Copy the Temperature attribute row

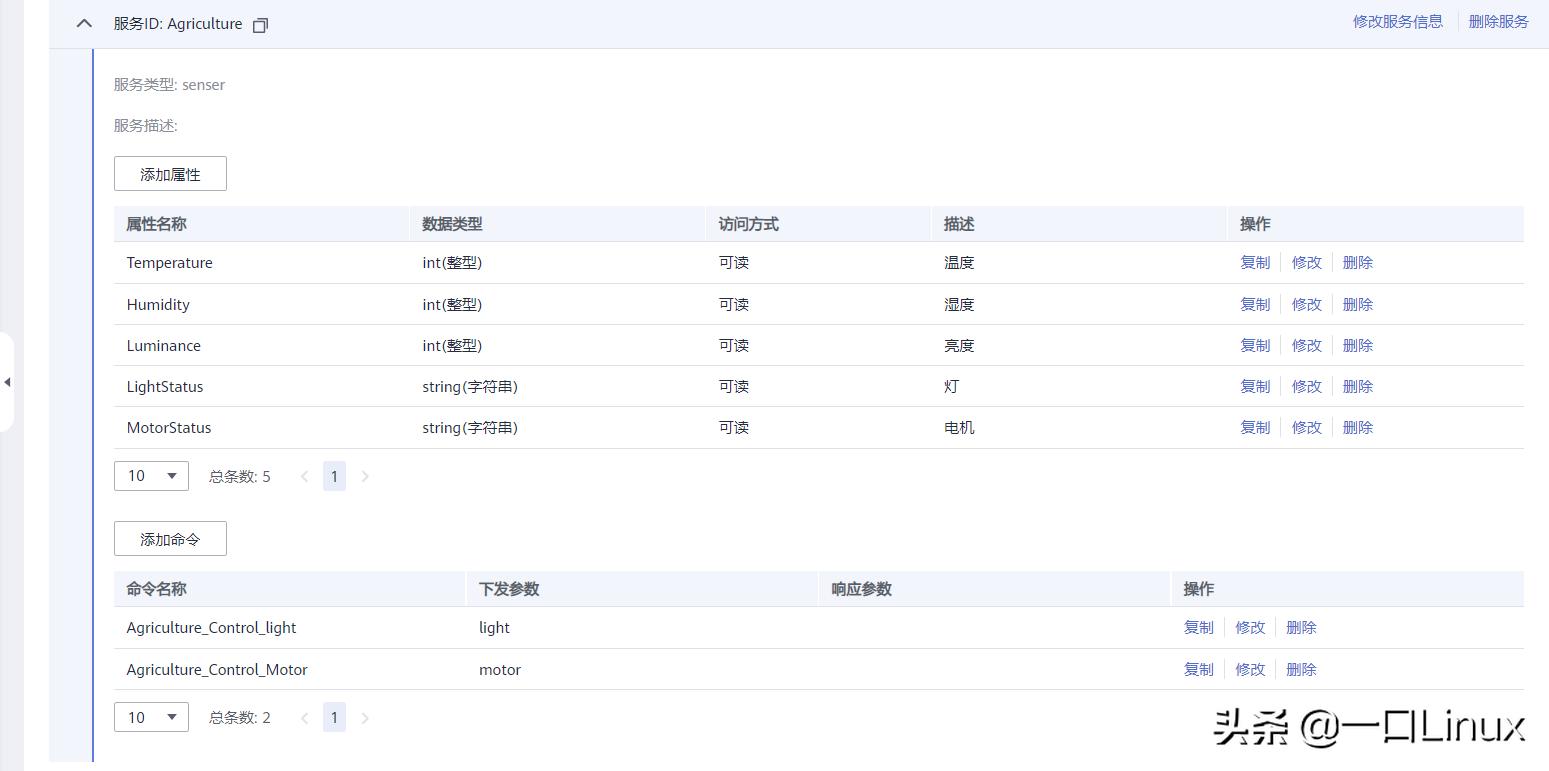[x=1254, y=262]
